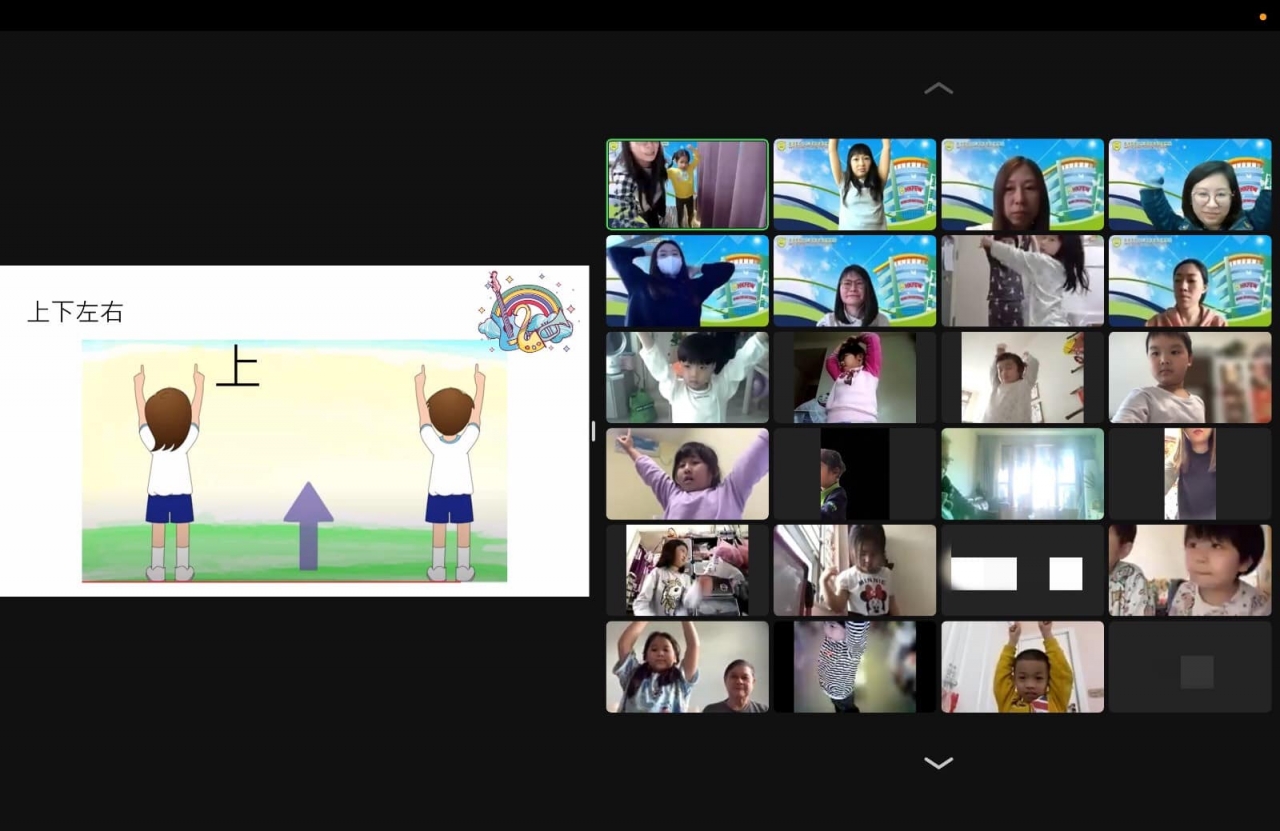1280x831 pixels.
Task: Select the child in striped shirt video
Action: pyautogui.click(x=855, y=667)
